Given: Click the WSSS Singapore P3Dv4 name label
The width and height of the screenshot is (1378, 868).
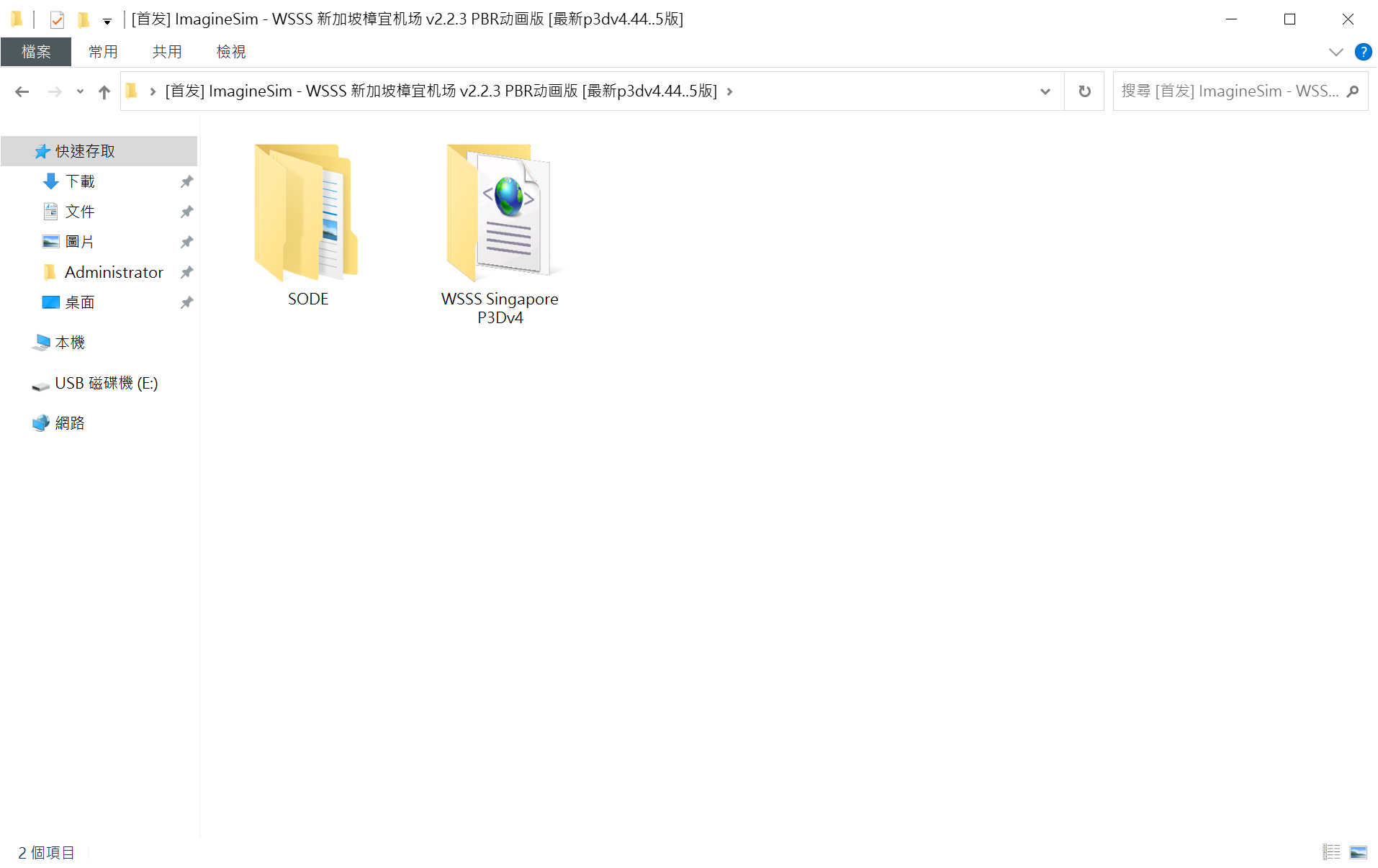Looking at the screenshot, I should pos(500,308).
